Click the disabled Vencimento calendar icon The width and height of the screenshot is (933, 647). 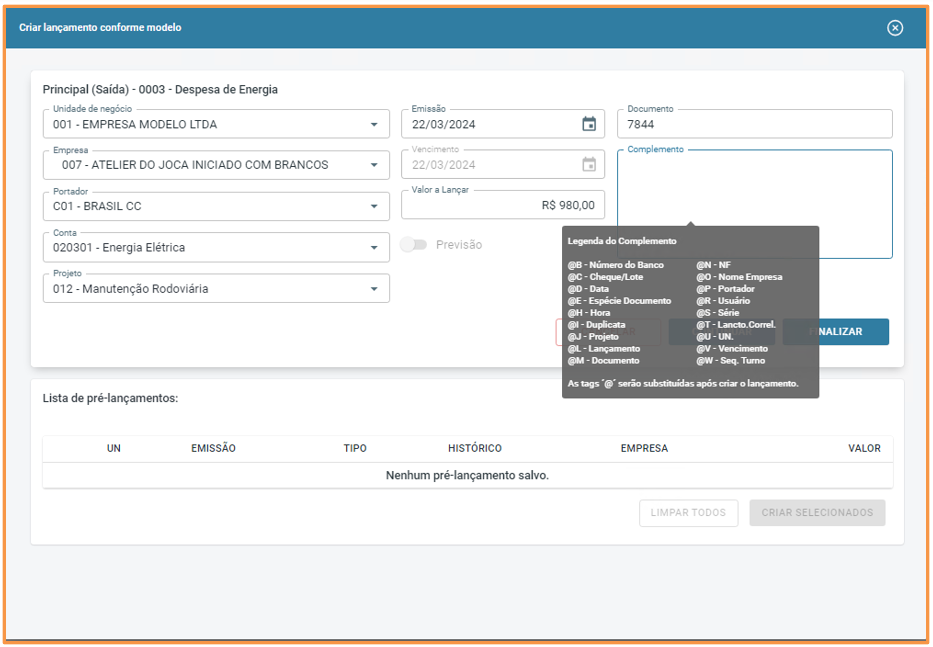pyautogui.click(x=588, y=164)
